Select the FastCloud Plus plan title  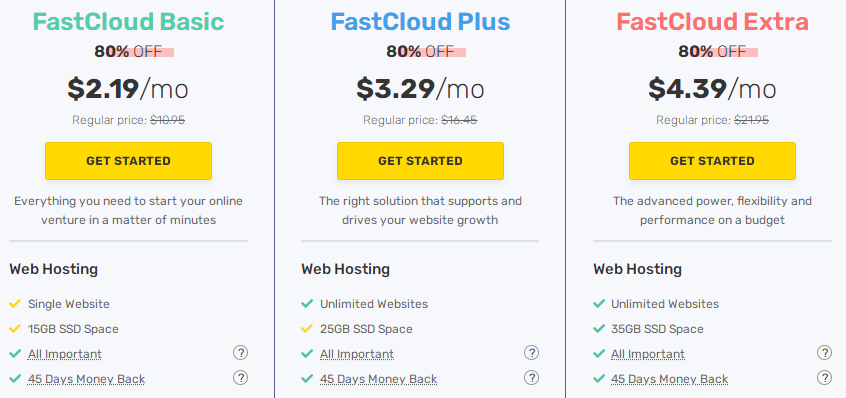tap(420, 22)
